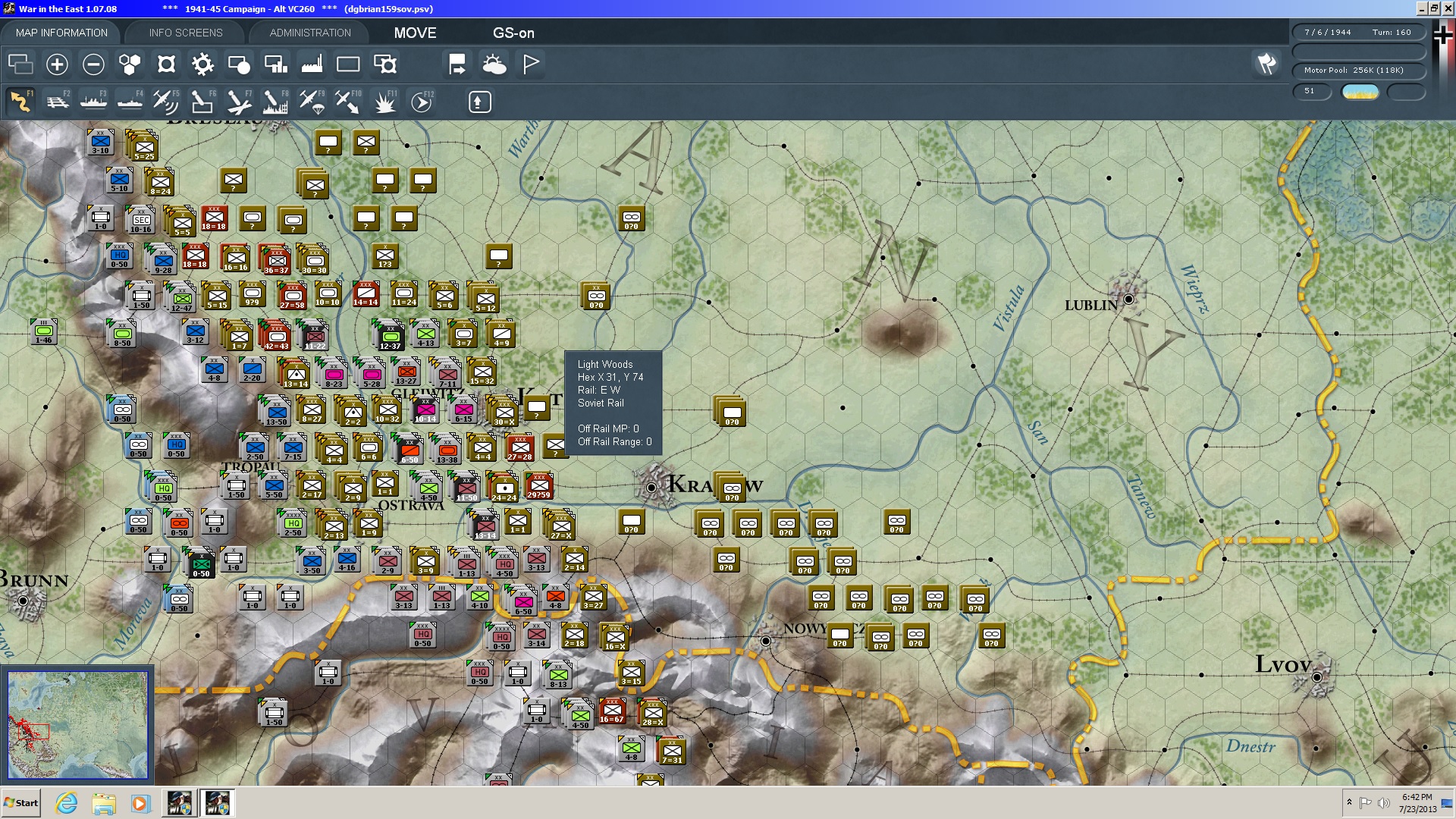Open the Windows Start menu

(x=20, y=803)
